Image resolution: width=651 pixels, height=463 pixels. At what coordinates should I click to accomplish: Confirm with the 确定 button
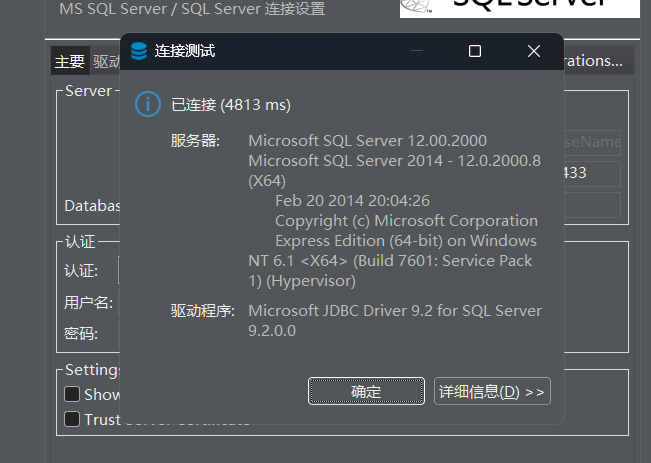click(366, 391)
